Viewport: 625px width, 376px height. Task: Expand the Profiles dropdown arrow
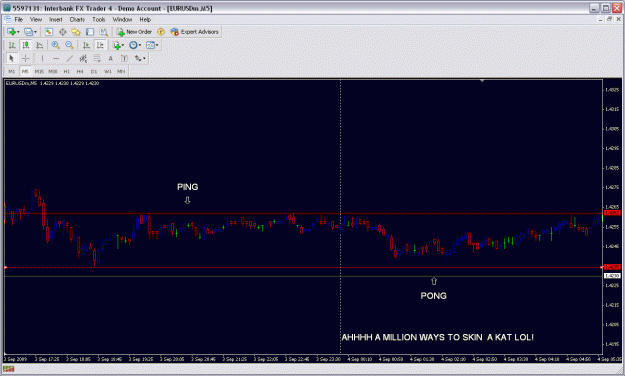[35, 32]
